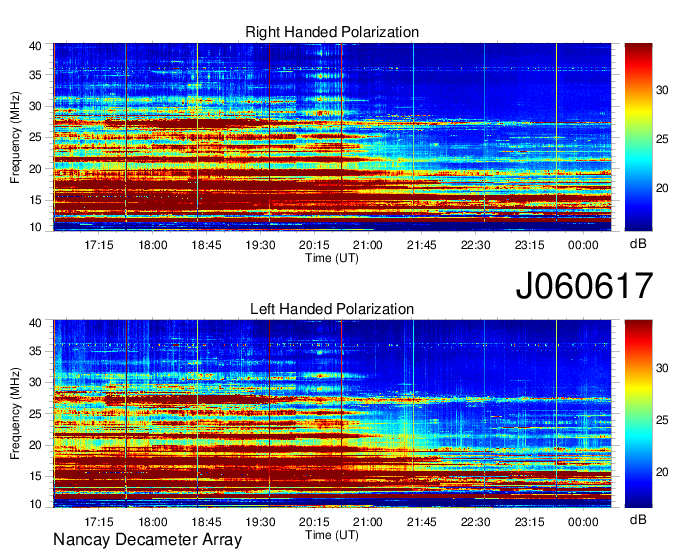
Task: Click the 21:45 tick label on the top plot
Action: click(x=422, y=245)
